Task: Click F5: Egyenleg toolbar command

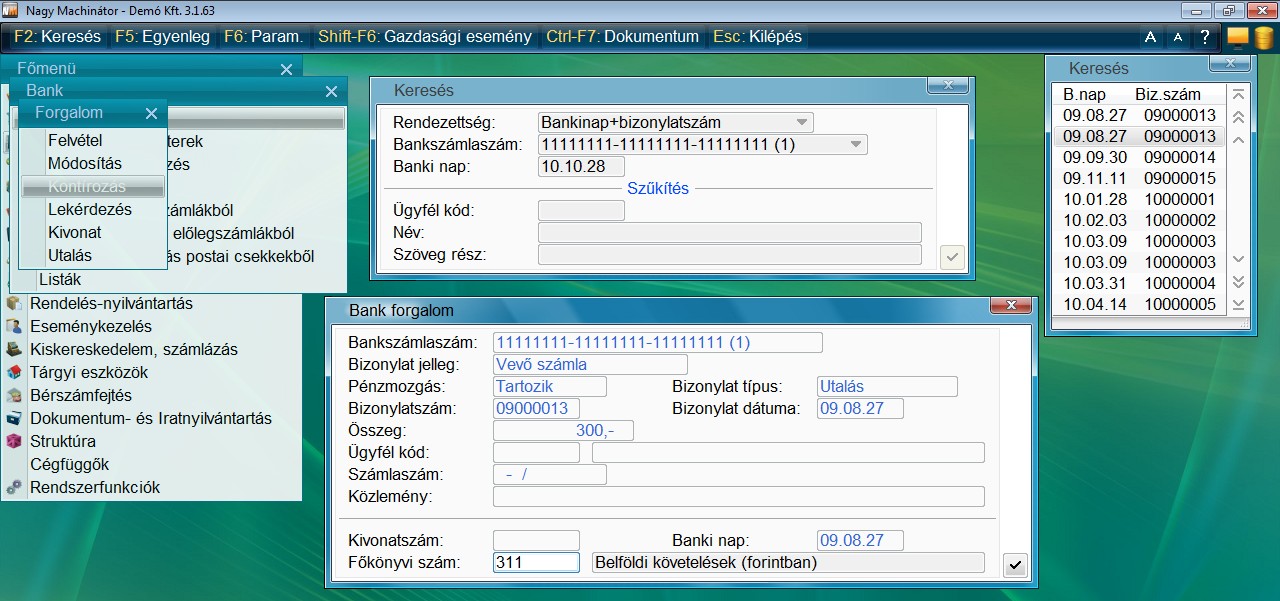Action: tap(163, 37)
